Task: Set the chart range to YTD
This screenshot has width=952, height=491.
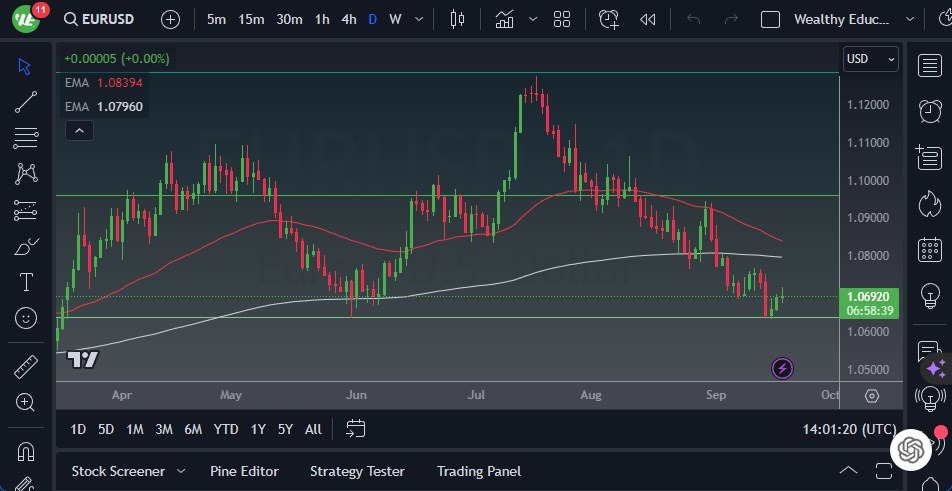Action: 226,429
